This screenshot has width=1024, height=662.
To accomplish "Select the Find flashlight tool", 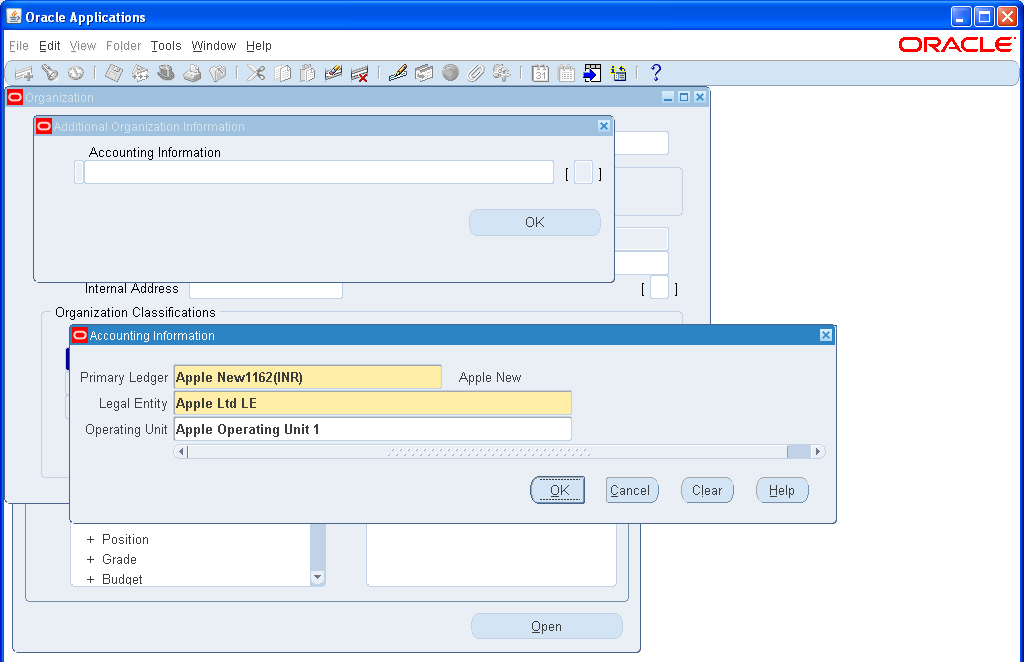I will pyautogui.click(x=50, y=72).
